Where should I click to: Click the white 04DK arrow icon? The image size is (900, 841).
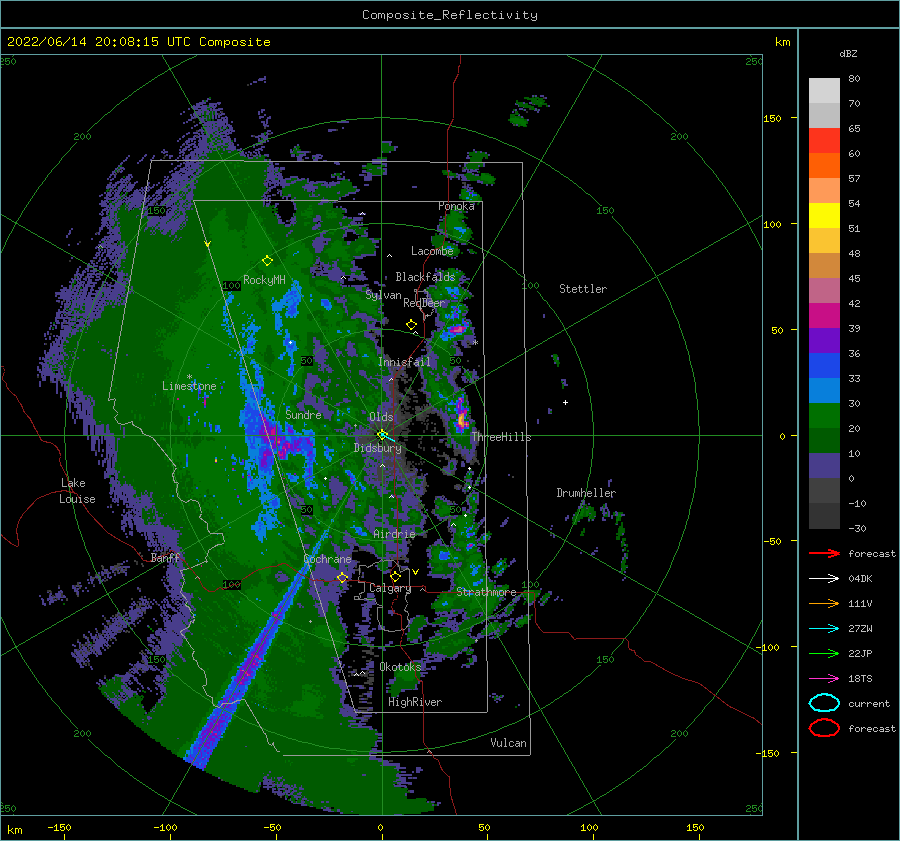824,578
